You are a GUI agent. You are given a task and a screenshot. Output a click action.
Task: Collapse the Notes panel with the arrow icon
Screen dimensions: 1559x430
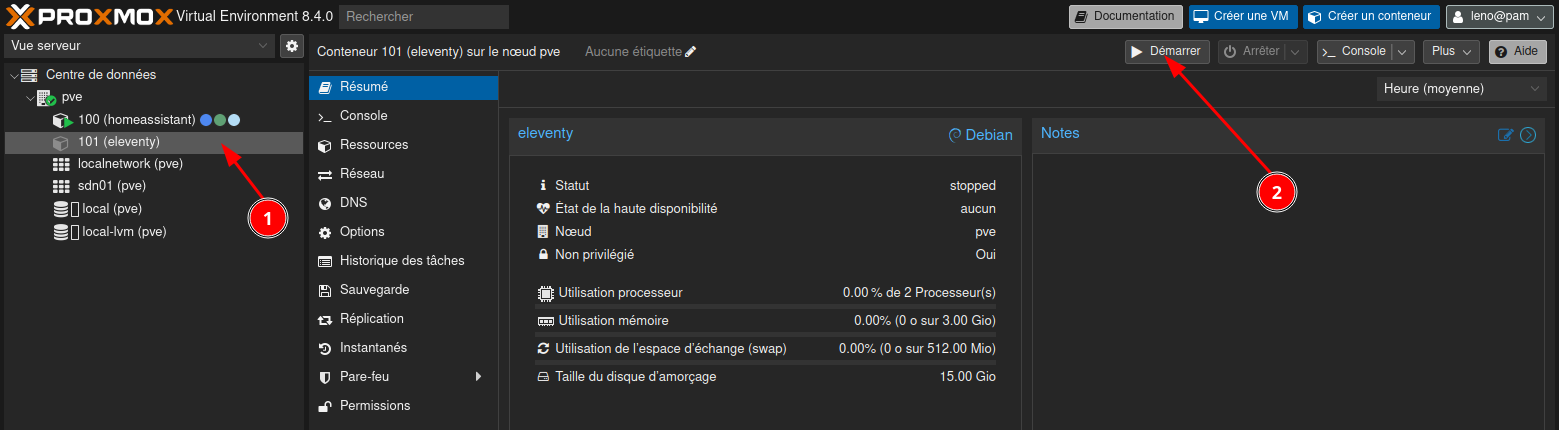click(x=1528, y=135)
